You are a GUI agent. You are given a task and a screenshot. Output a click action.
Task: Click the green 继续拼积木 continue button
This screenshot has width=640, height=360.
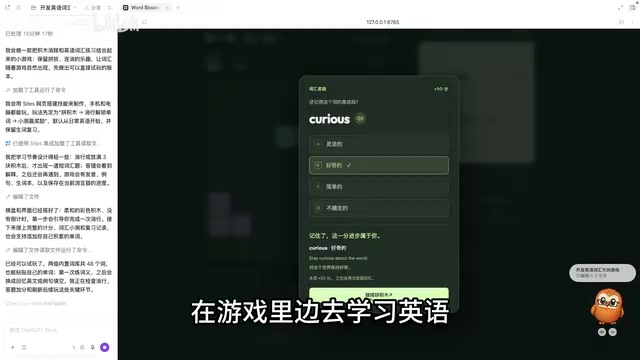point(379,294)
